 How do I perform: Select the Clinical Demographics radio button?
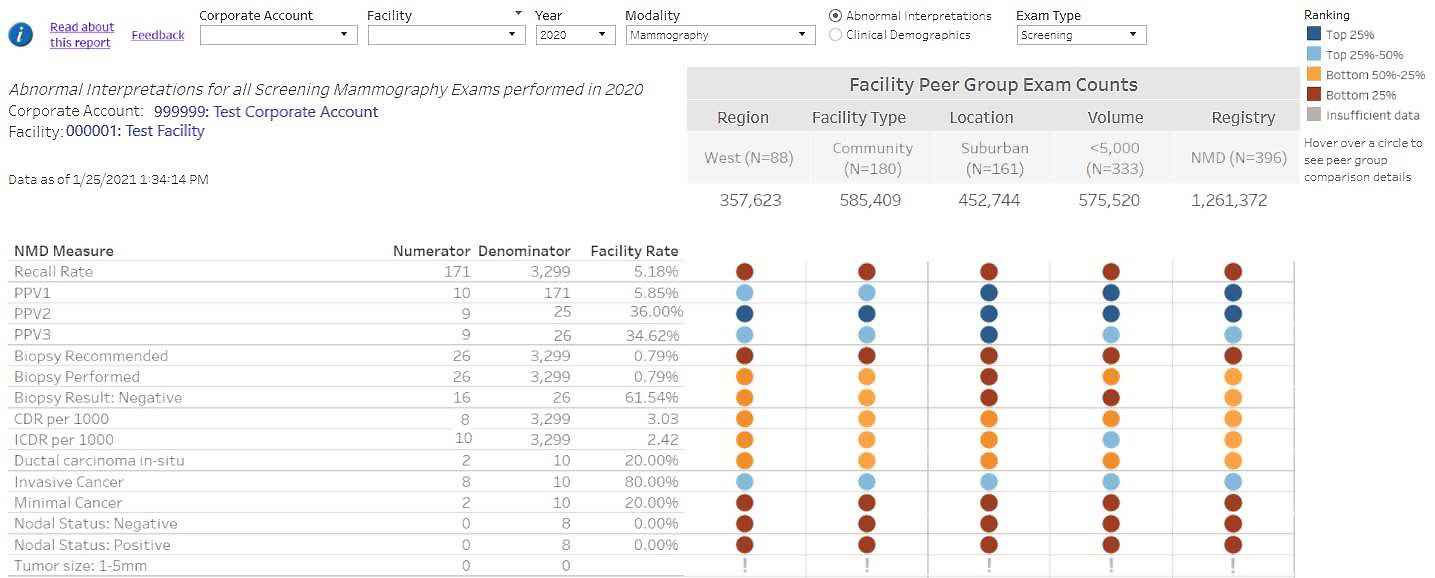pos(836,35)
